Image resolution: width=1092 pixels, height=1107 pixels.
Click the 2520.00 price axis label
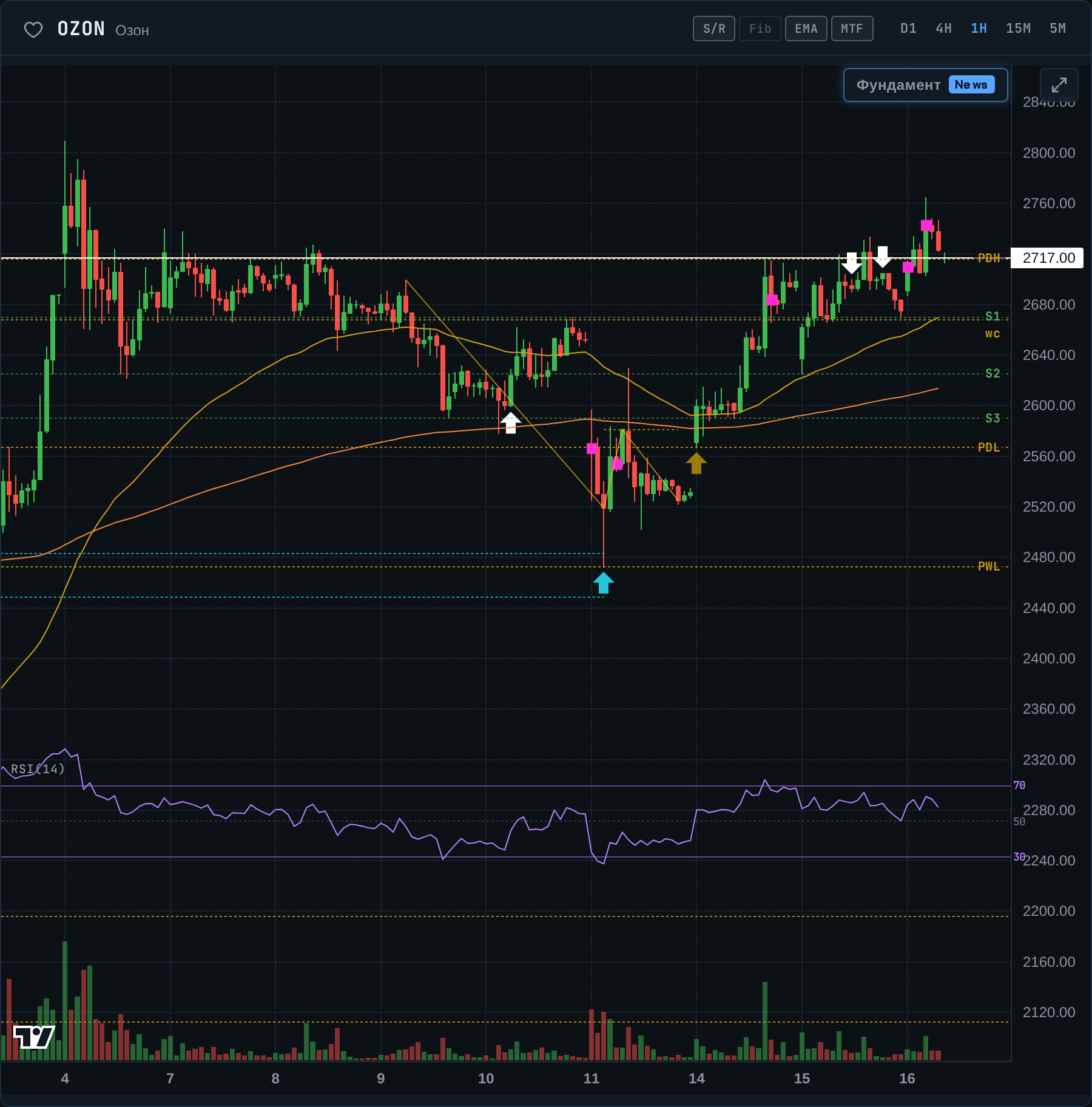point(1049,507)
